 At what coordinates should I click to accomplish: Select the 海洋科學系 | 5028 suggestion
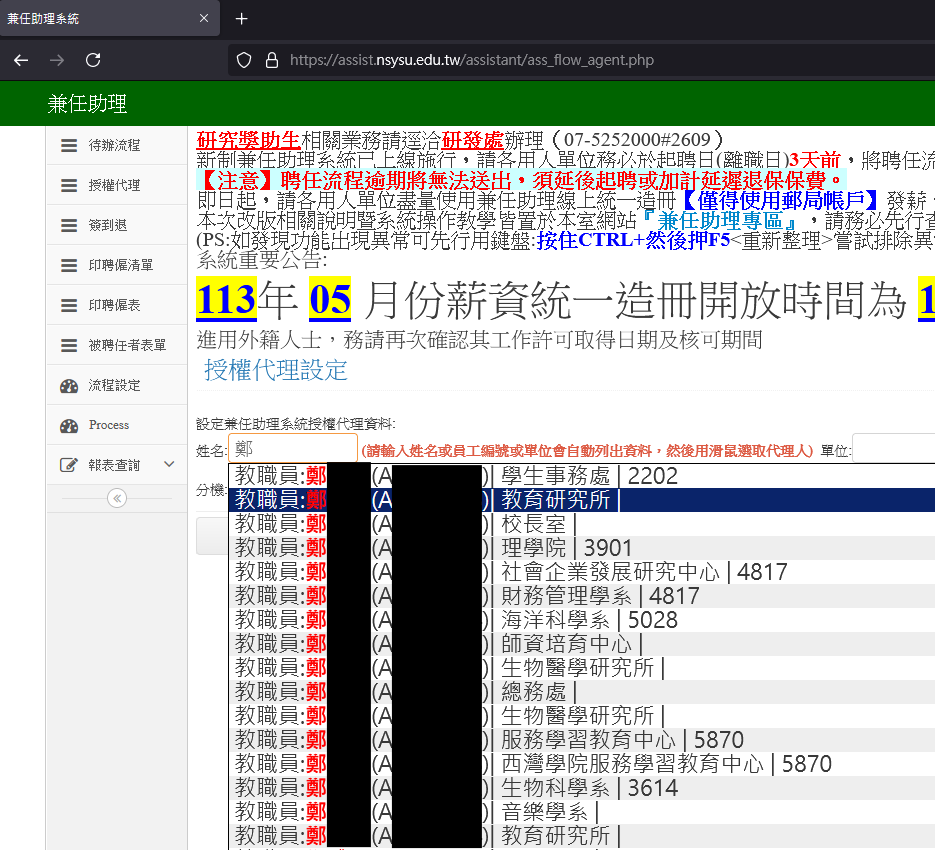(x=582, y=620)
